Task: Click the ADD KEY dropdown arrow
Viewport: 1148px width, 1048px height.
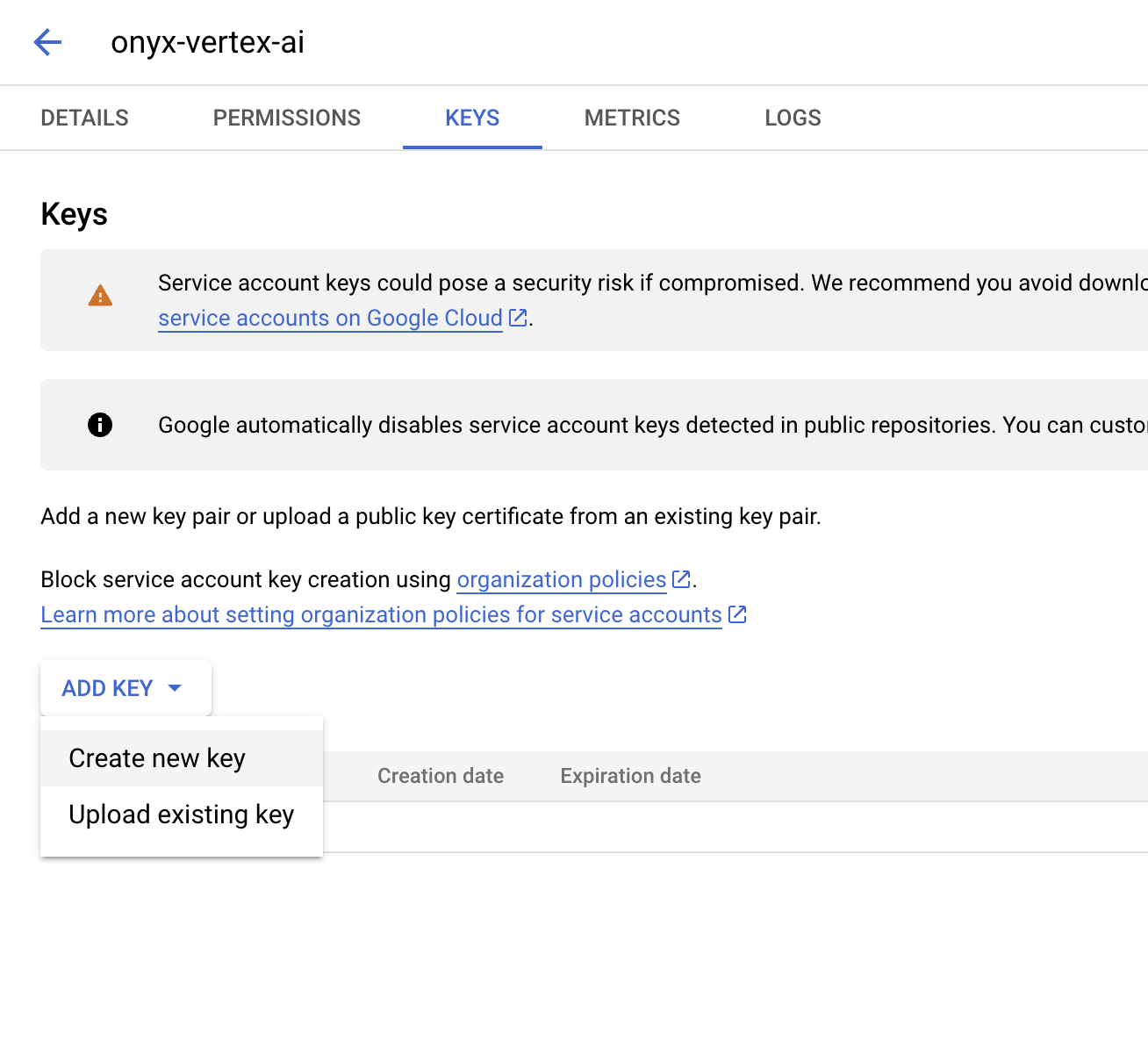Action: [x=175, y=688]
